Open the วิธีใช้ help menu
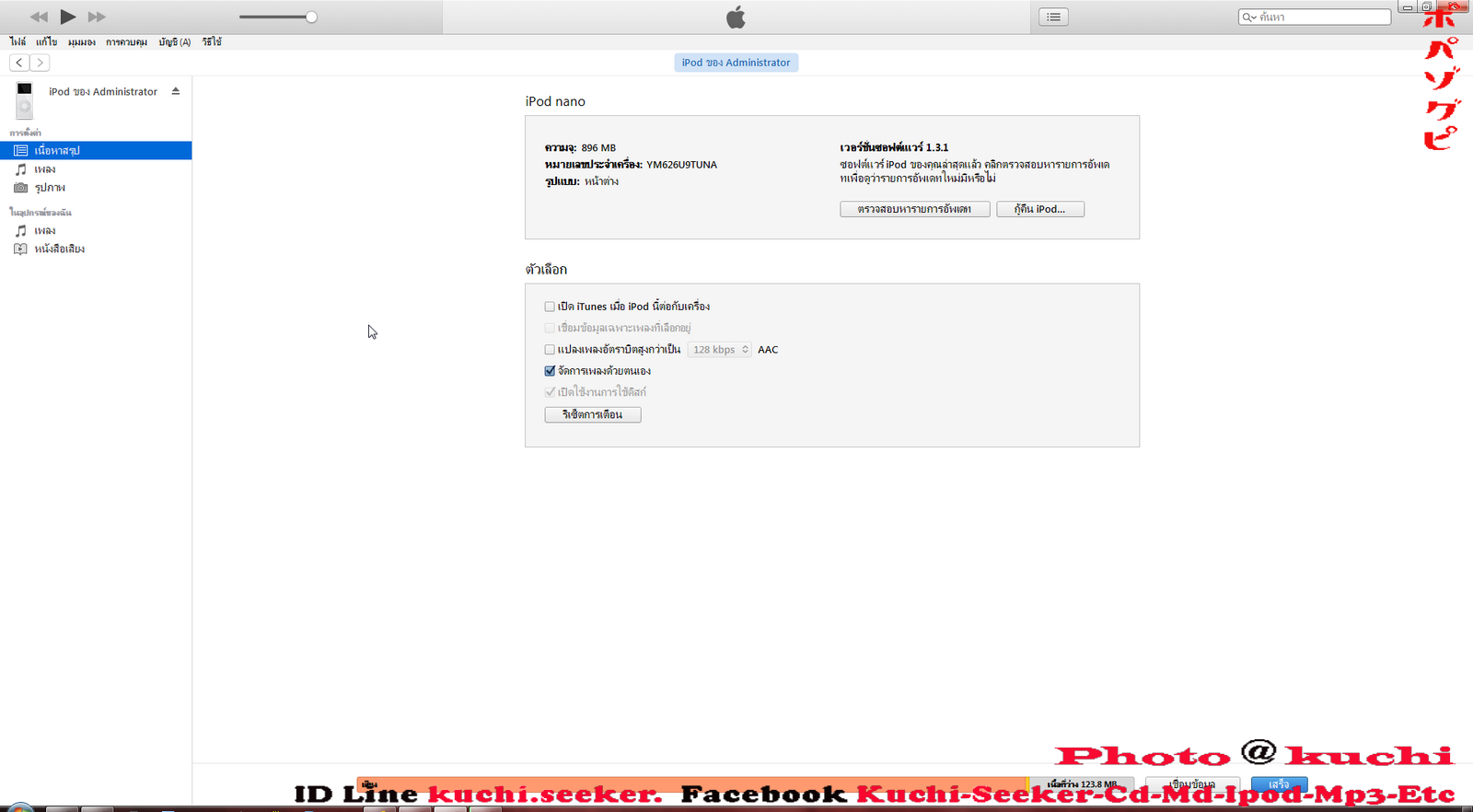Screen dimensions: 1473x812 (212, 41)
